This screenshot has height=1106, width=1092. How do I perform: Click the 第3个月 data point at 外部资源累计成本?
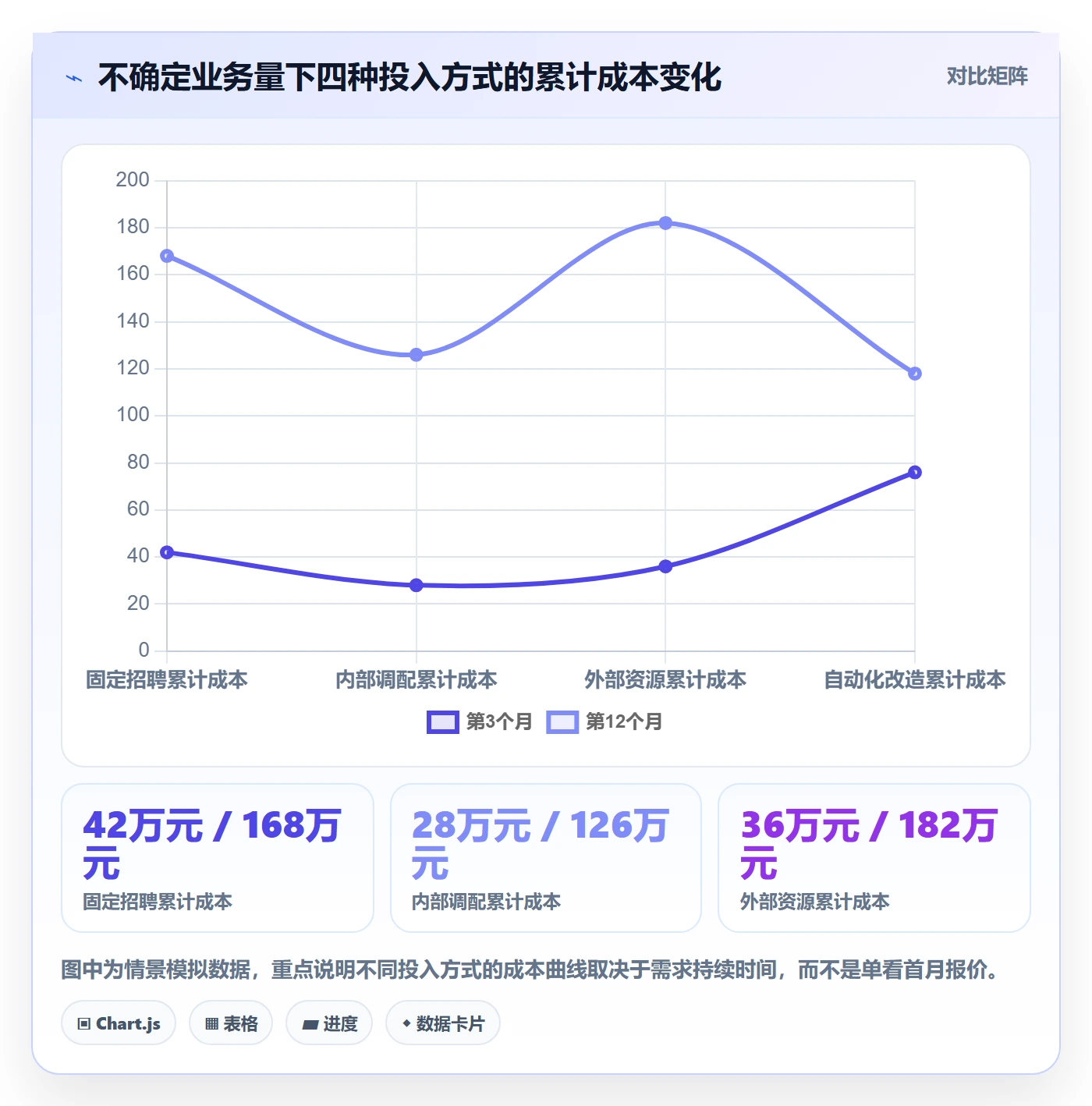click(x=665, y=566)
